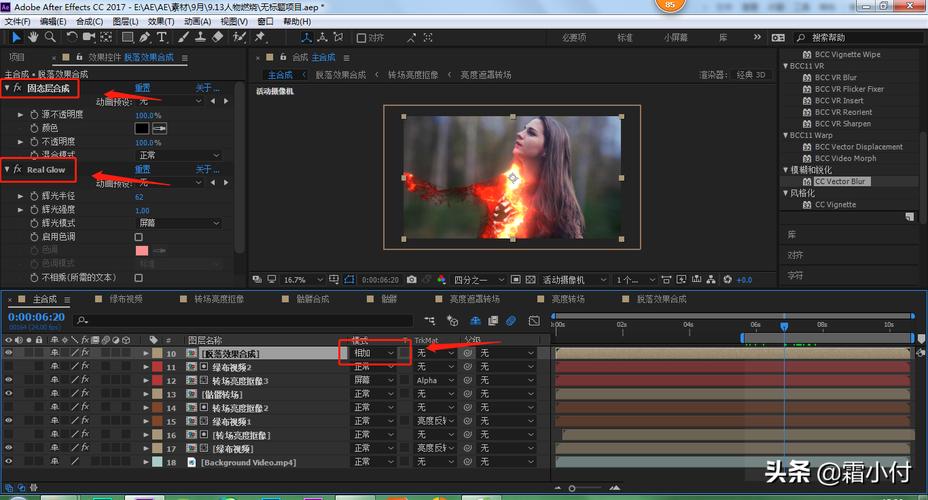Toggle the motion blur icon in timeline
The height and width of the screenshot is (500, 928).
[511, 321]
